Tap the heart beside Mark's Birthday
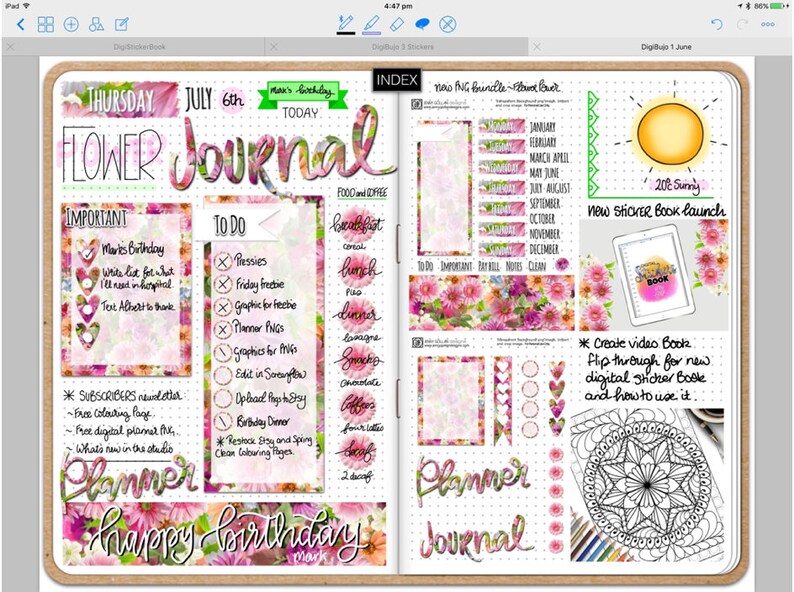Viewport: 794px width, 592px height. [87, 251]
